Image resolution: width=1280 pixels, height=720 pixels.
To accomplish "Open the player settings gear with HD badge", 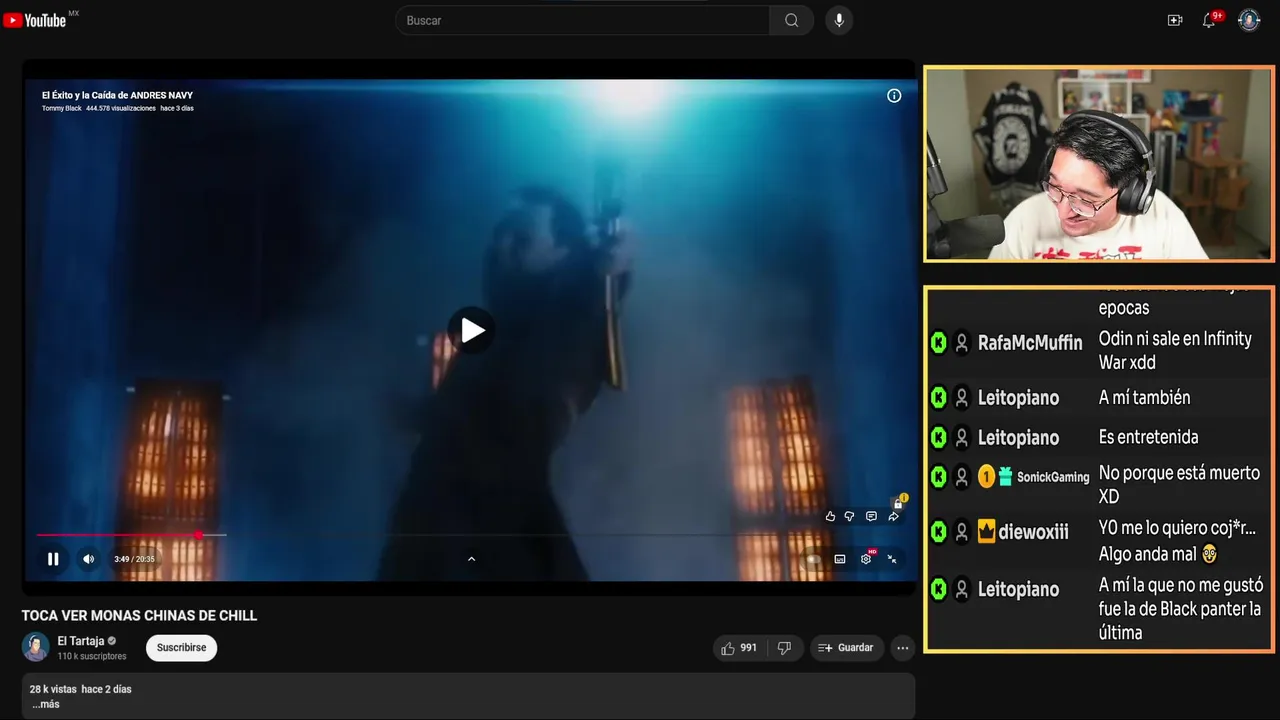I will click(x=867, y=558).
